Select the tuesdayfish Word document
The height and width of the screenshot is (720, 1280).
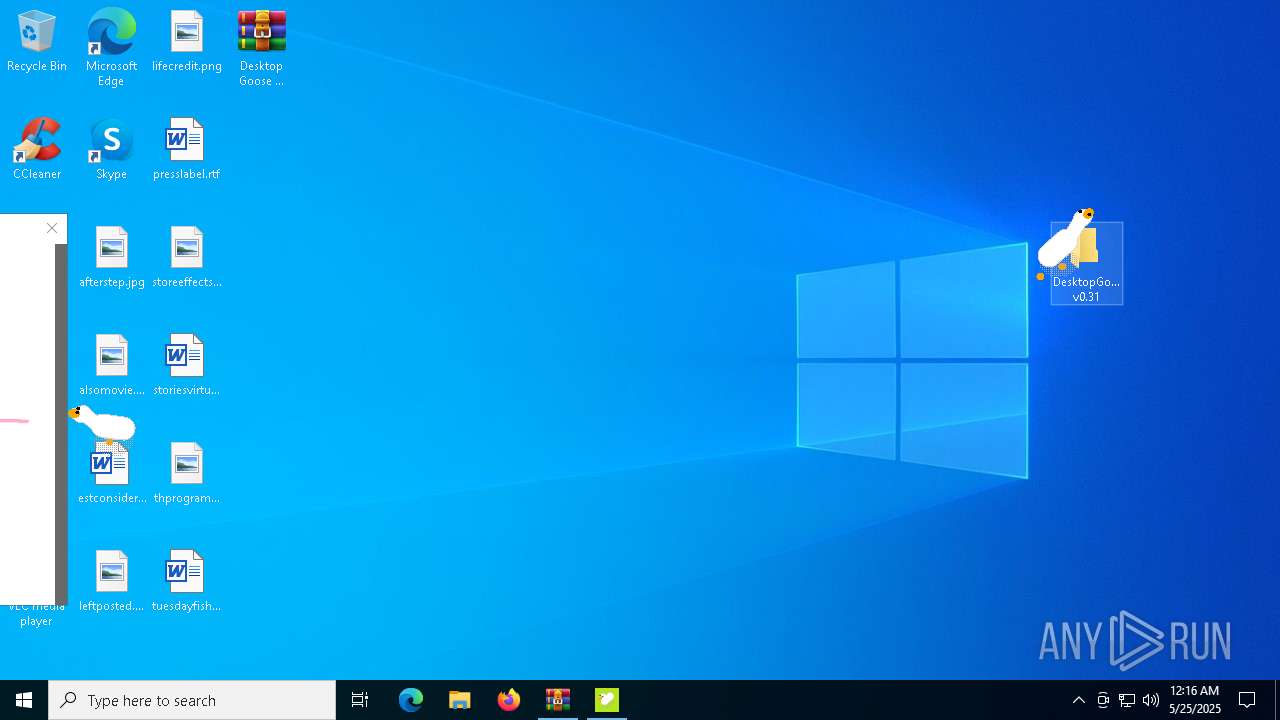pyautogui.click(x=187, y=581)
